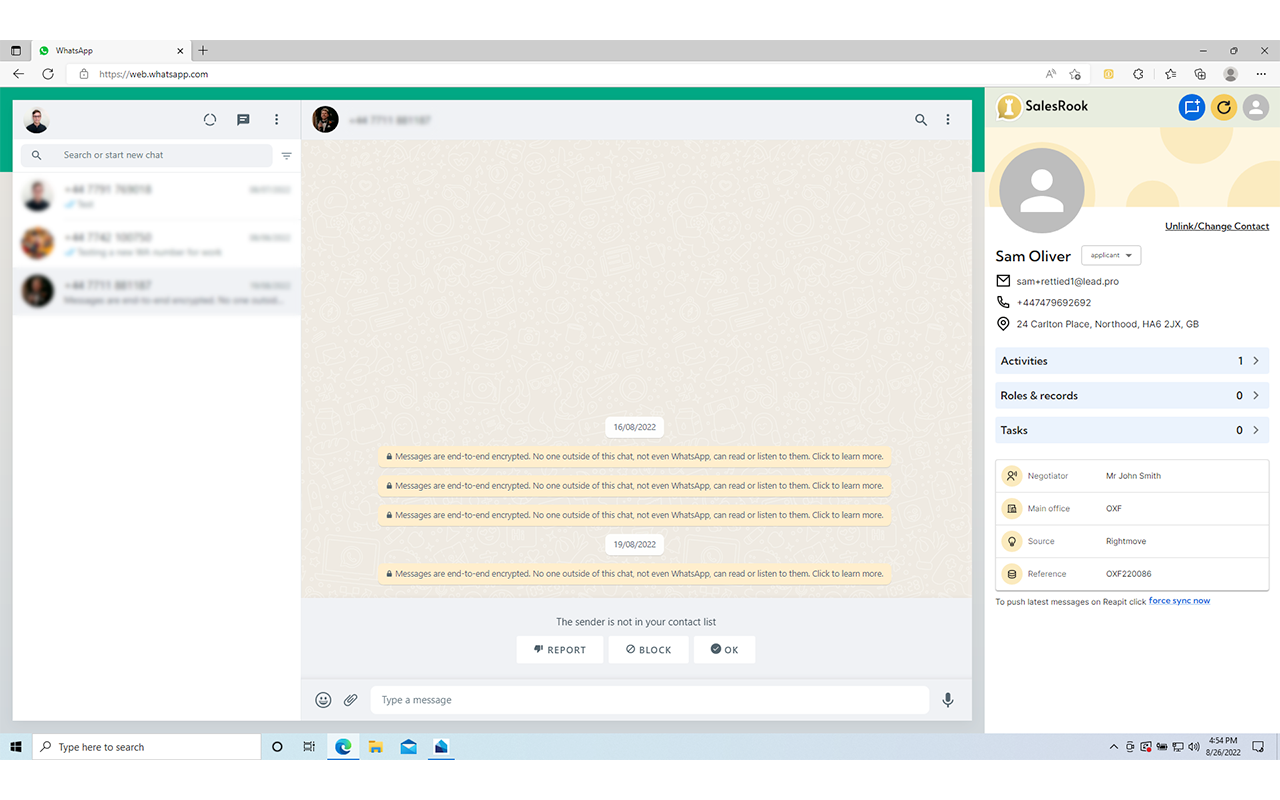Viewport: 1280px width, 800px height.
Task: Open File Explorer from taskbar
Action: tap(376, 747)
